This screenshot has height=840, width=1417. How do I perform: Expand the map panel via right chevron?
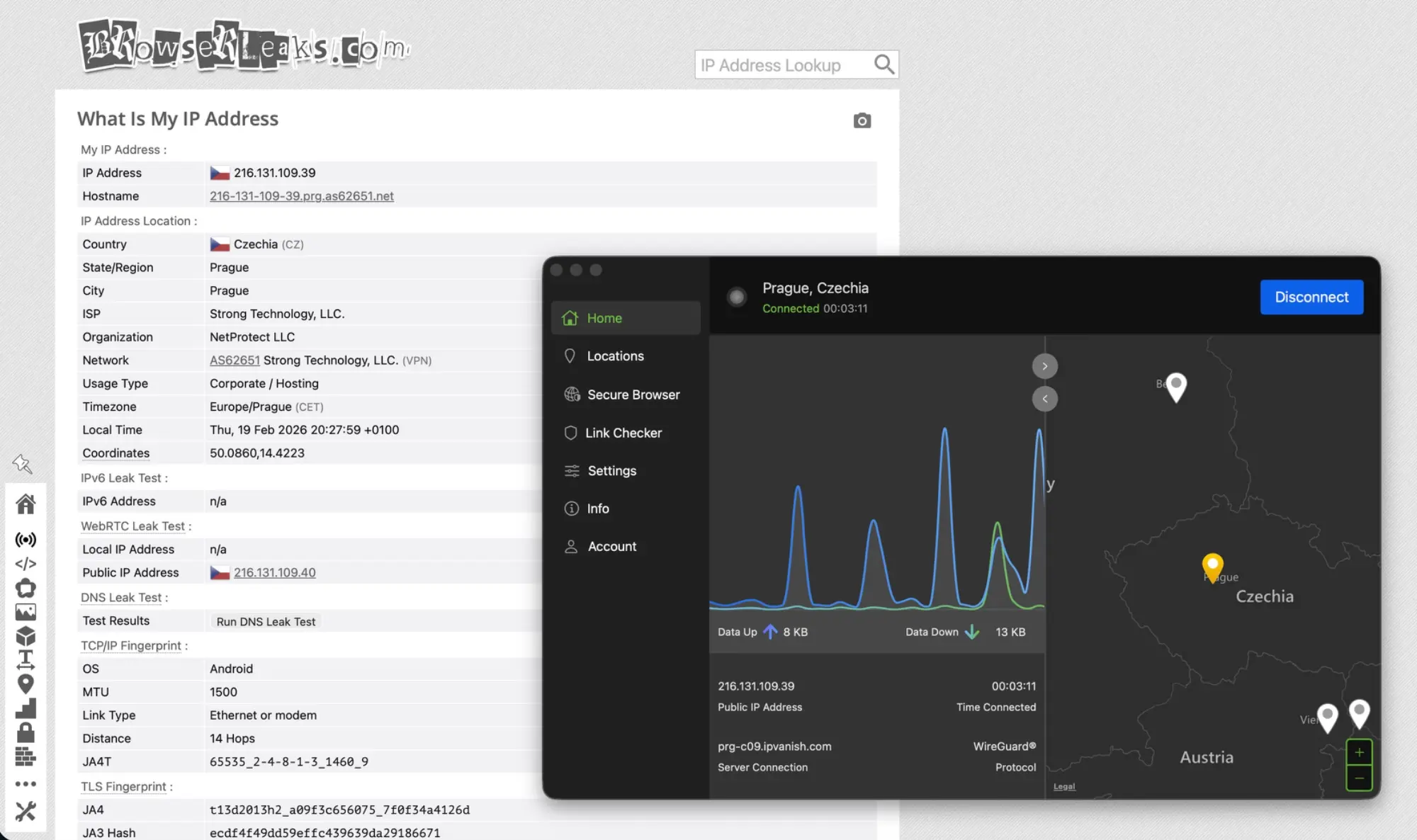coord(1045,365)
